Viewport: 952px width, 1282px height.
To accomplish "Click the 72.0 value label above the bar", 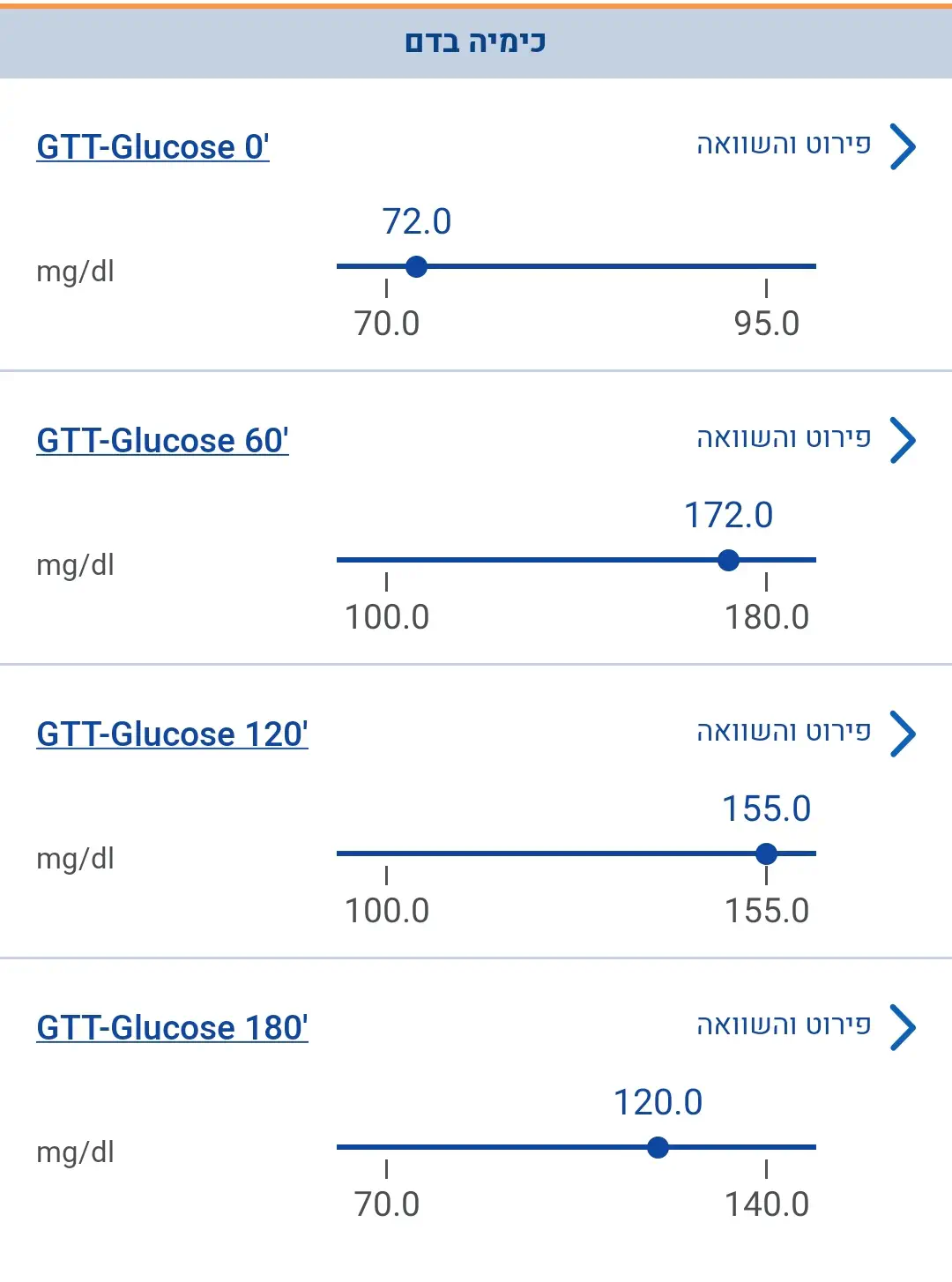I will click(417, 222).
